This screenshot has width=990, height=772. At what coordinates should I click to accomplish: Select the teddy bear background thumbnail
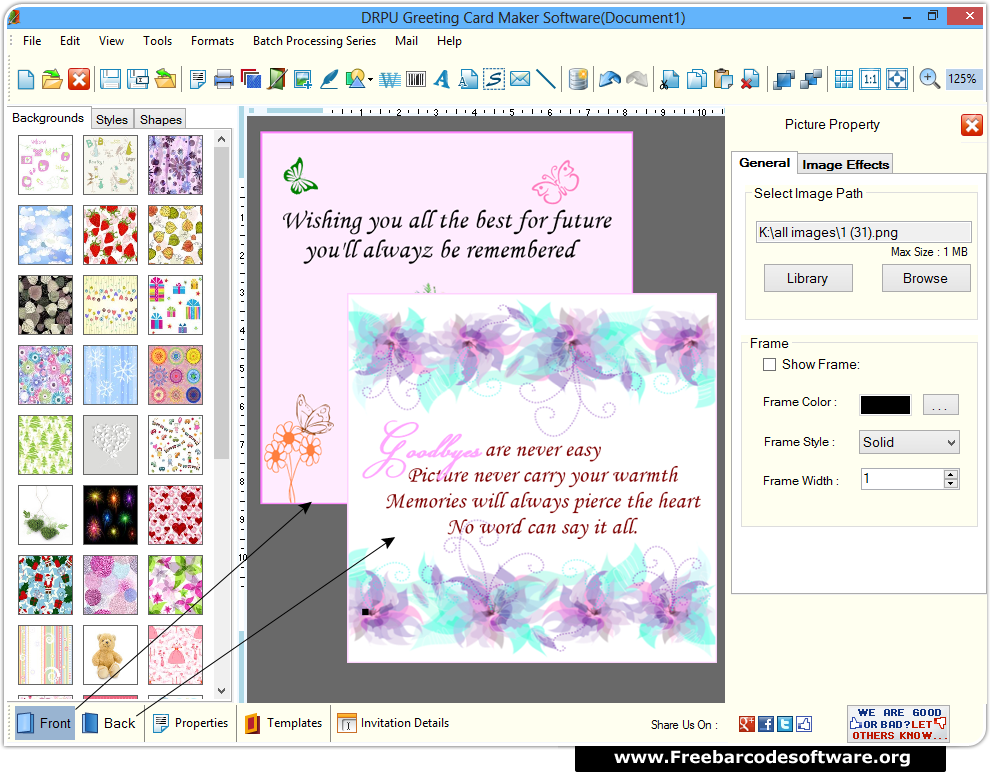point(110,655)
